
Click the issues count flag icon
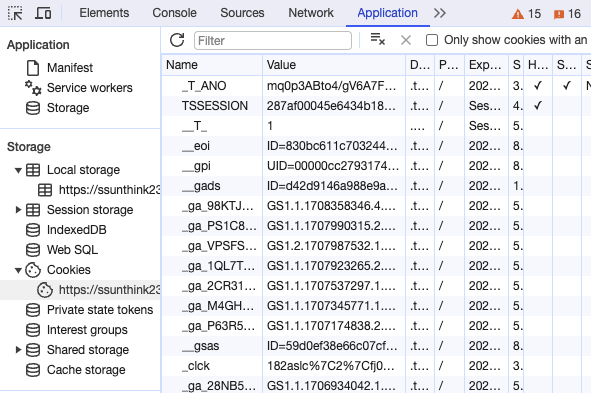[559, 14]
